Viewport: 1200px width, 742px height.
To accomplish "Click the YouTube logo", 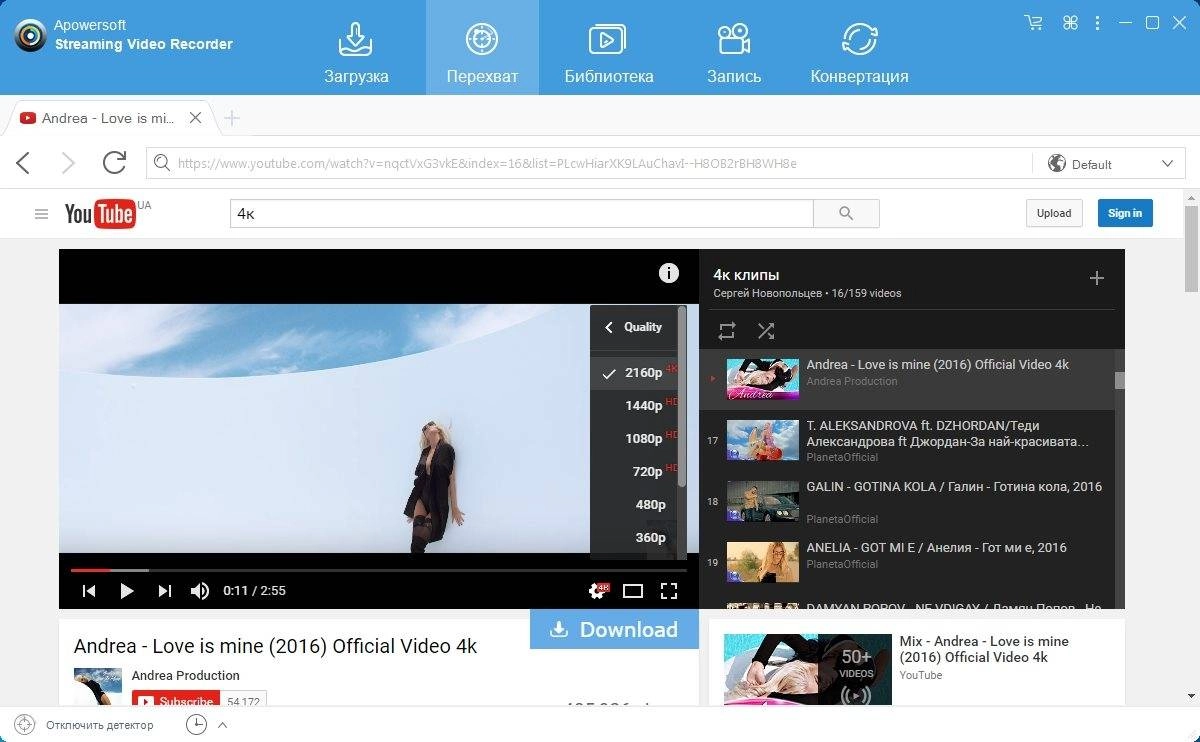I will pyautogui.click(x=100, y=213).
